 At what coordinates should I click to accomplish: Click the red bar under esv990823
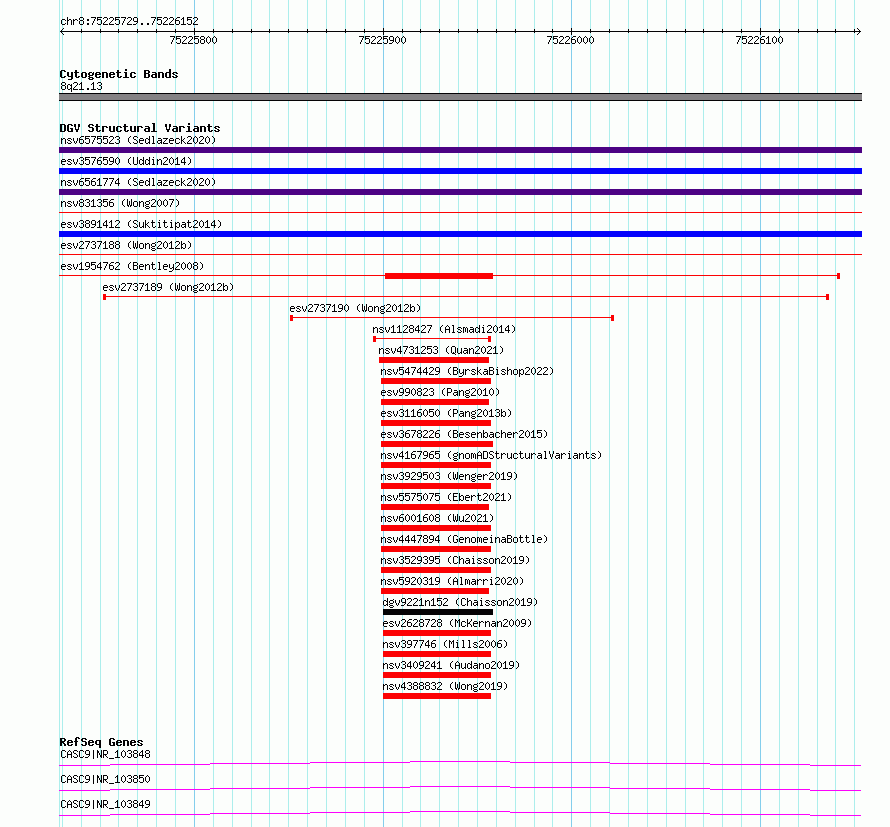point(435,402)
